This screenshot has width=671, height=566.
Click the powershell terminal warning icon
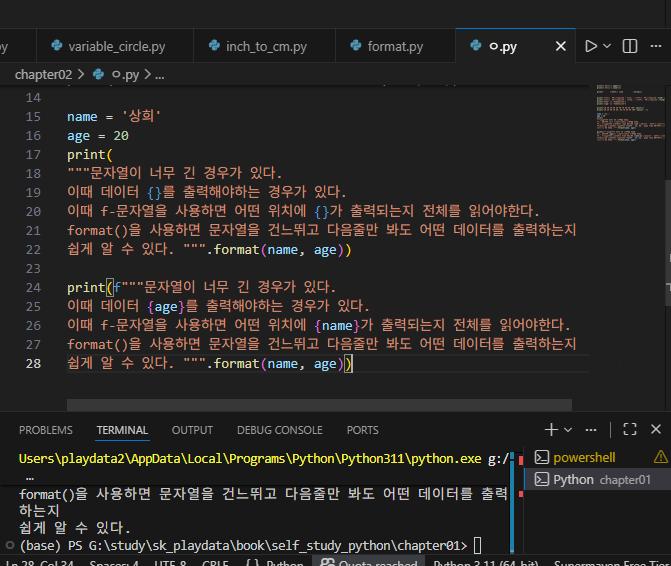[x=661, y=457]
